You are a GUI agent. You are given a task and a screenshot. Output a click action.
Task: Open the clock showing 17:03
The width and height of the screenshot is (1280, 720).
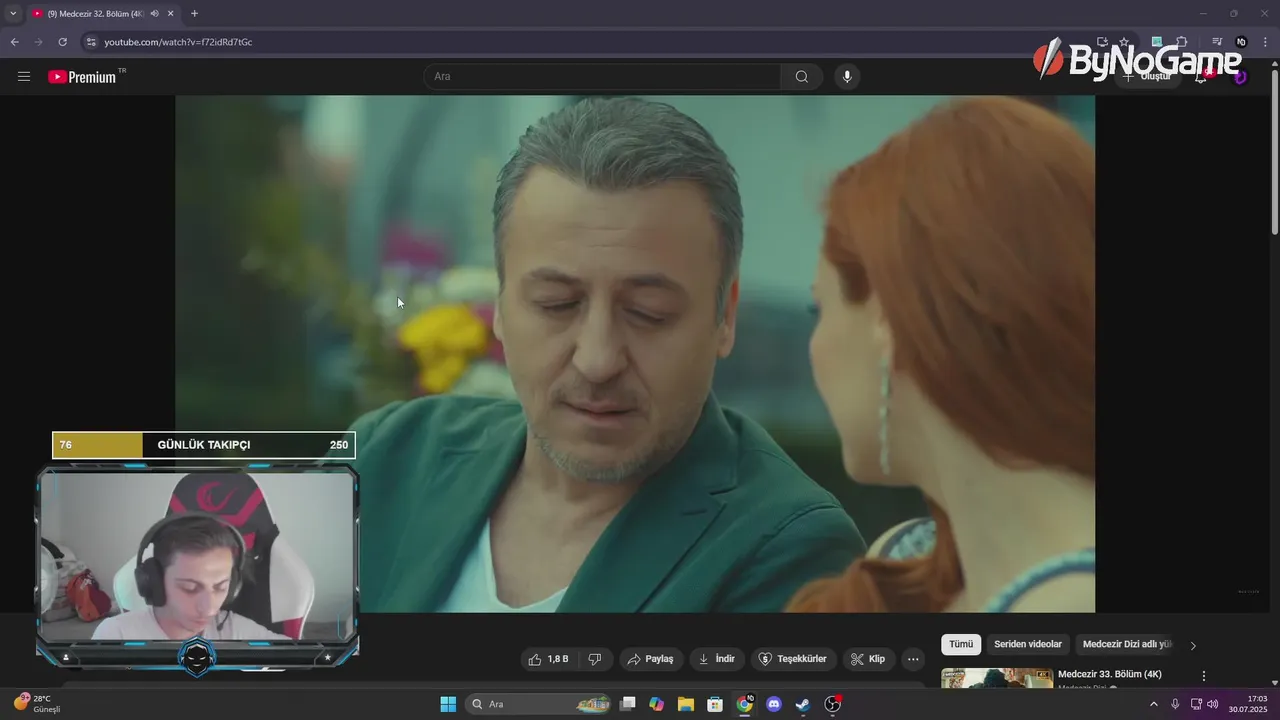(x=1248, y=704)
